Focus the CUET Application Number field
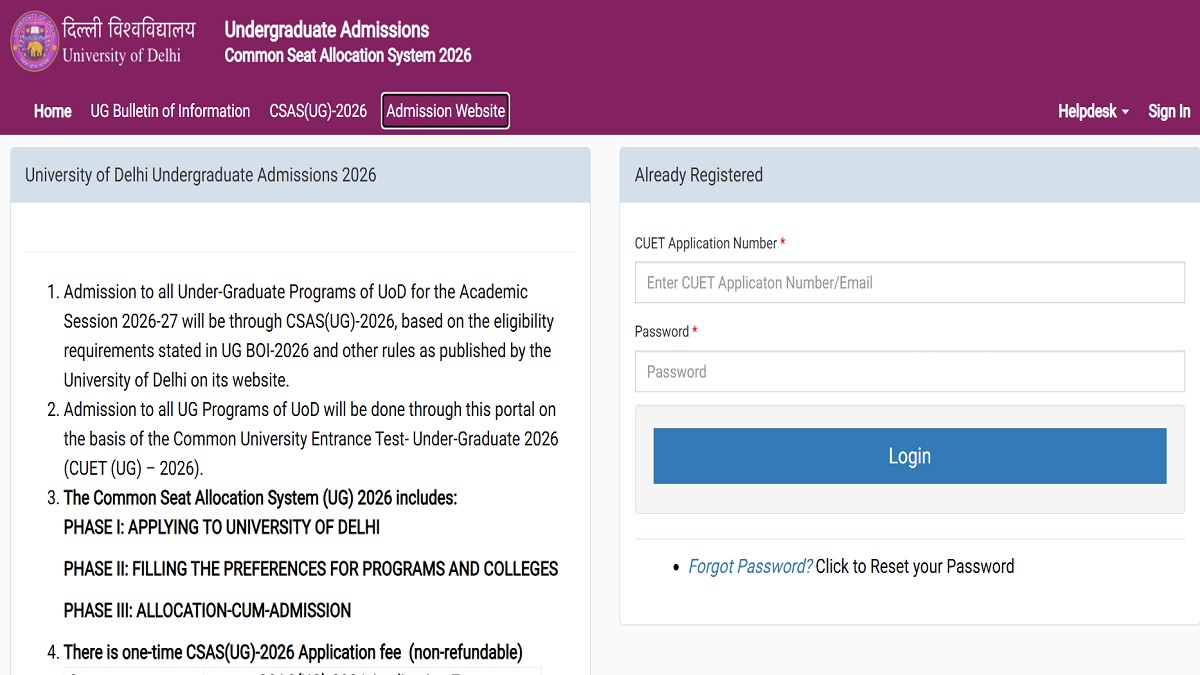This screenshot has height=675, width=1200. click(910, 283)
